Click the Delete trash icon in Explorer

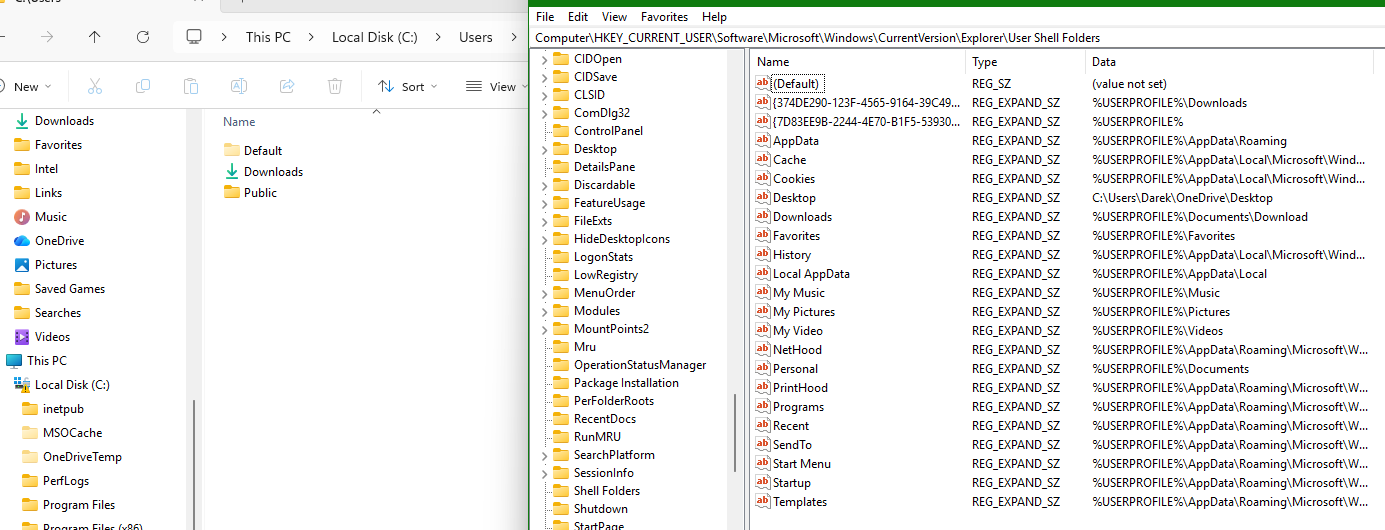[x=335, y=87]
